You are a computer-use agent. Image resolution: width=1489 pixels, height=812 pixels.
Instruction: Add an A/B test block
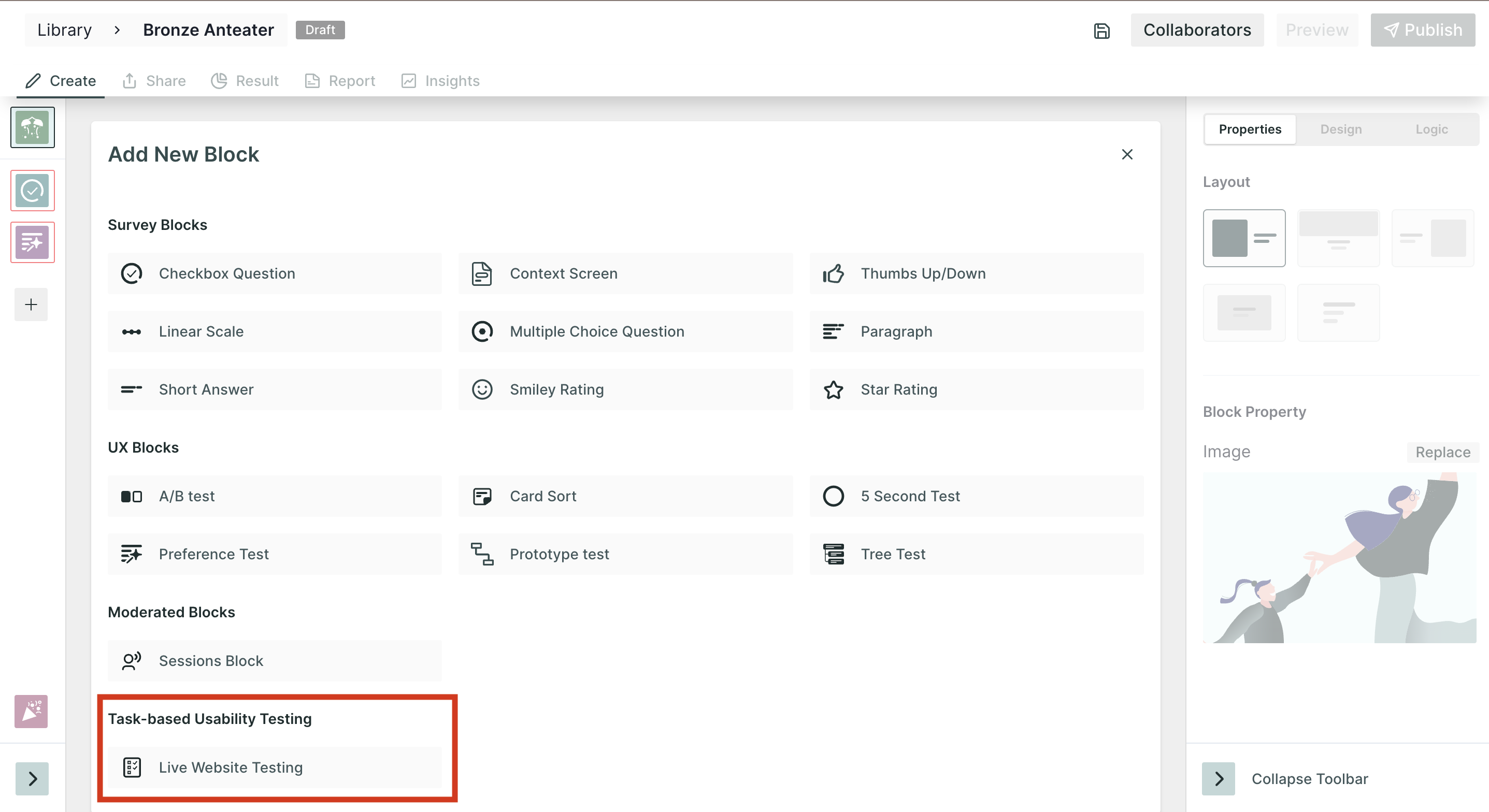pos(275,497)
